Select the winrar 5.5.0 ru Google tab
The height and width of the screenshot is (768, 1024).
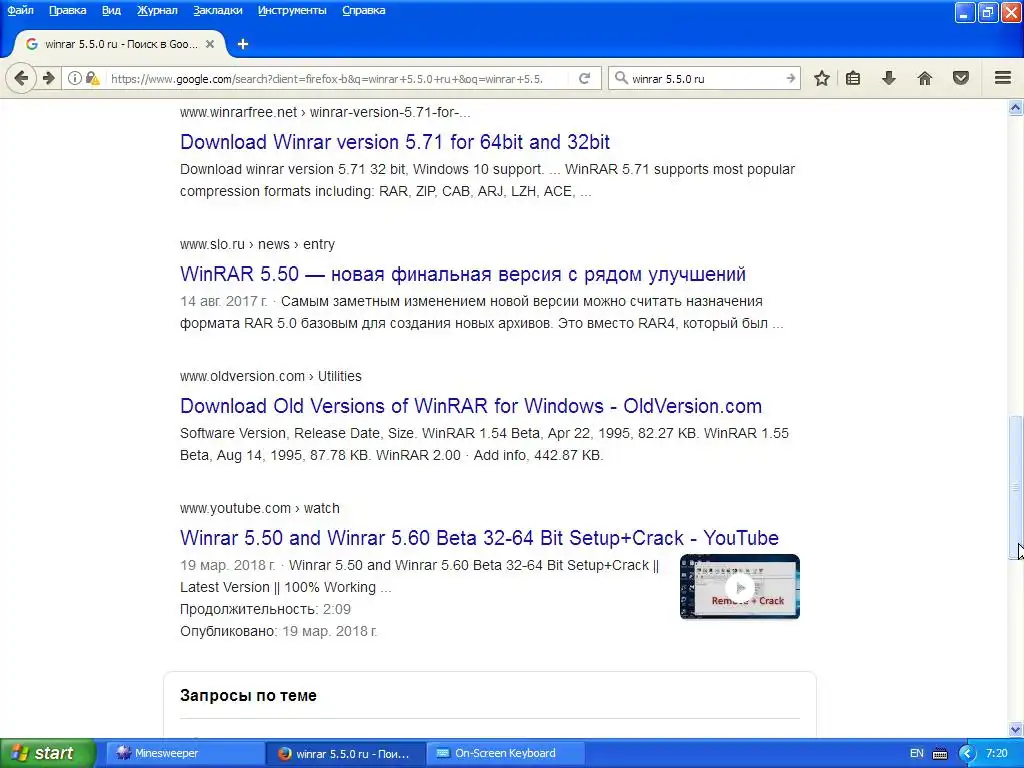120,44
